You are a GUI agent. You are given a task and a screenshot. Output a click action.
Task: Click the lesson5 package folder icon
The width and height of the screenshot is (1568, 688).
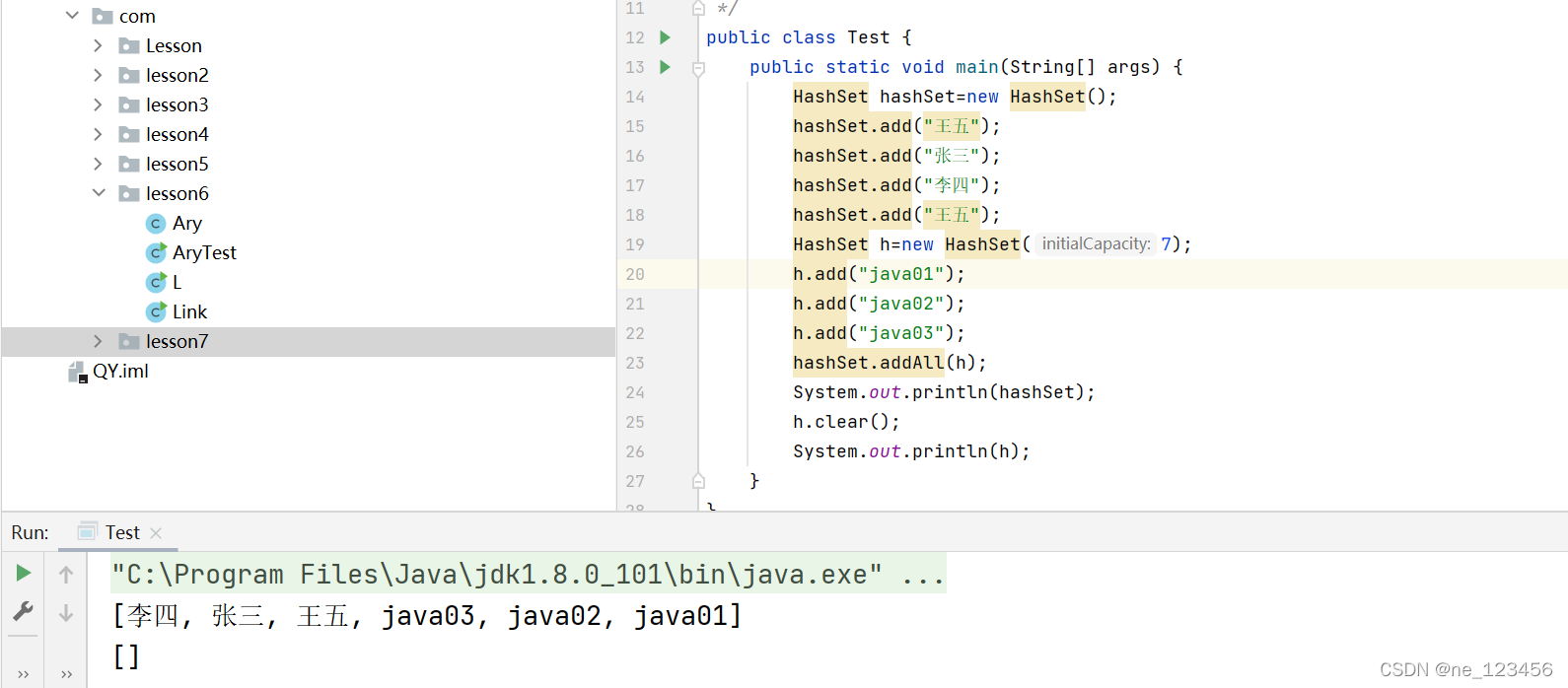tap(129, 164)
